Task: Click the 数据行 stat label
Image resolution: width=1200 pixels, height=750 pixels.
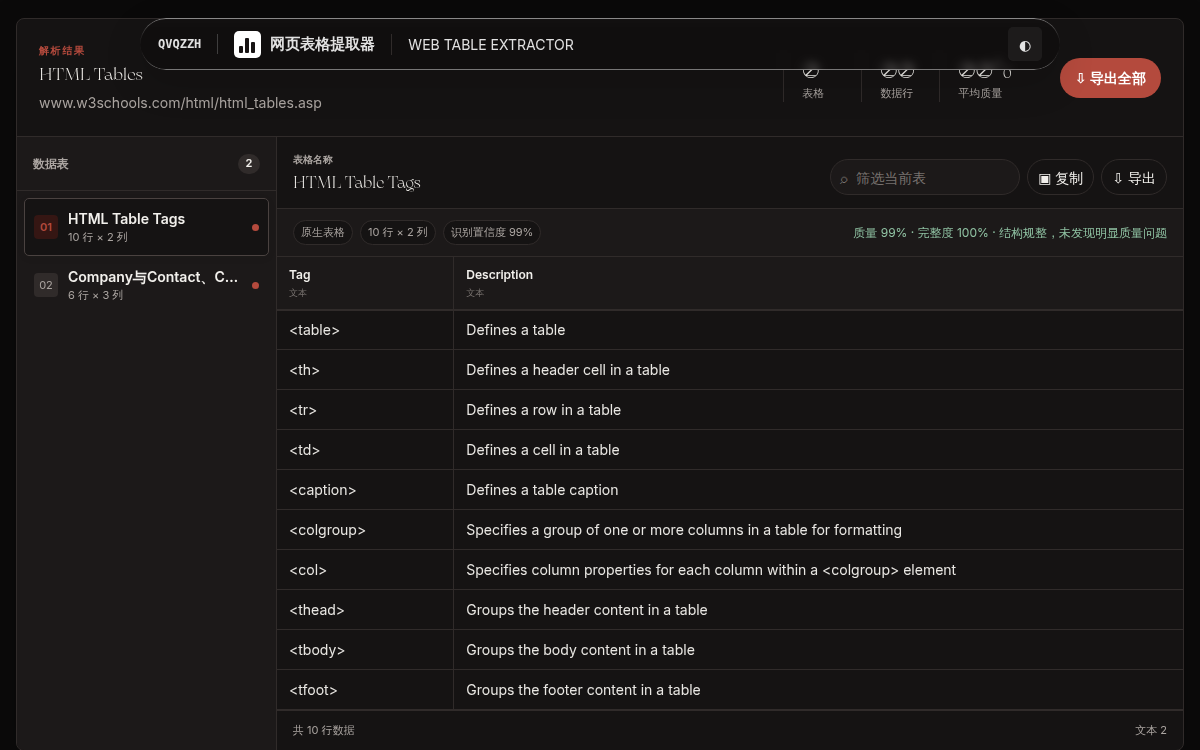Action: (x=896, y=93)
